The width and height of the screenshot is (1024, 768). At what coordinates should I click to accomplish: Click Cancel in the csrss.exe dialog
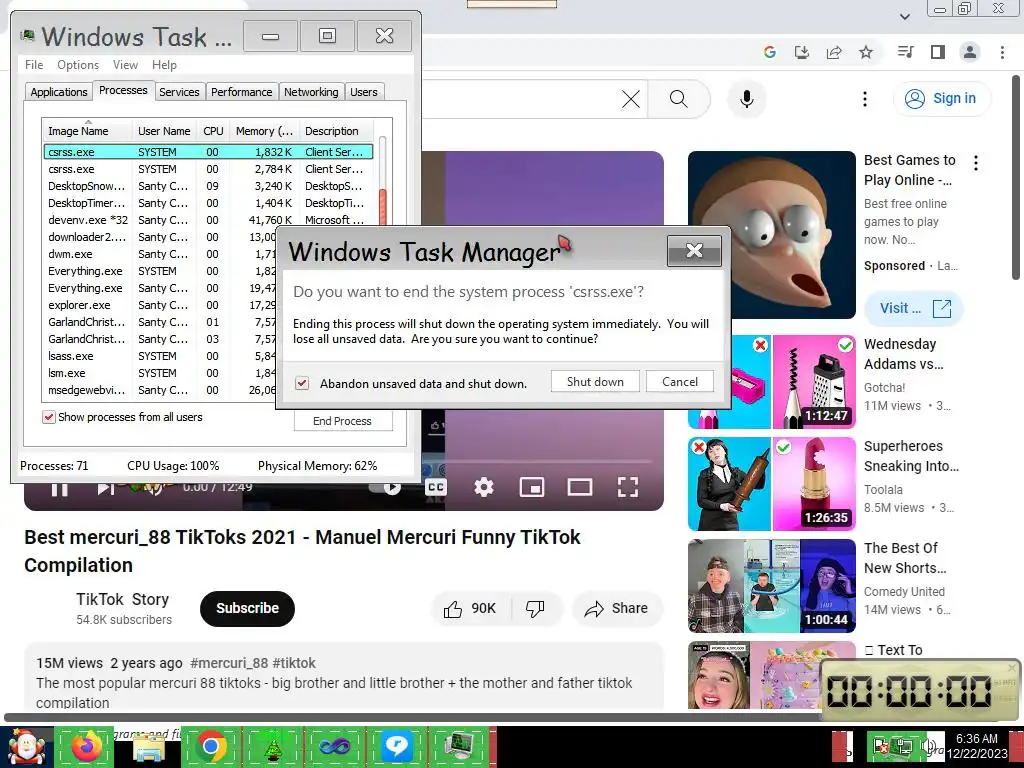679,381
